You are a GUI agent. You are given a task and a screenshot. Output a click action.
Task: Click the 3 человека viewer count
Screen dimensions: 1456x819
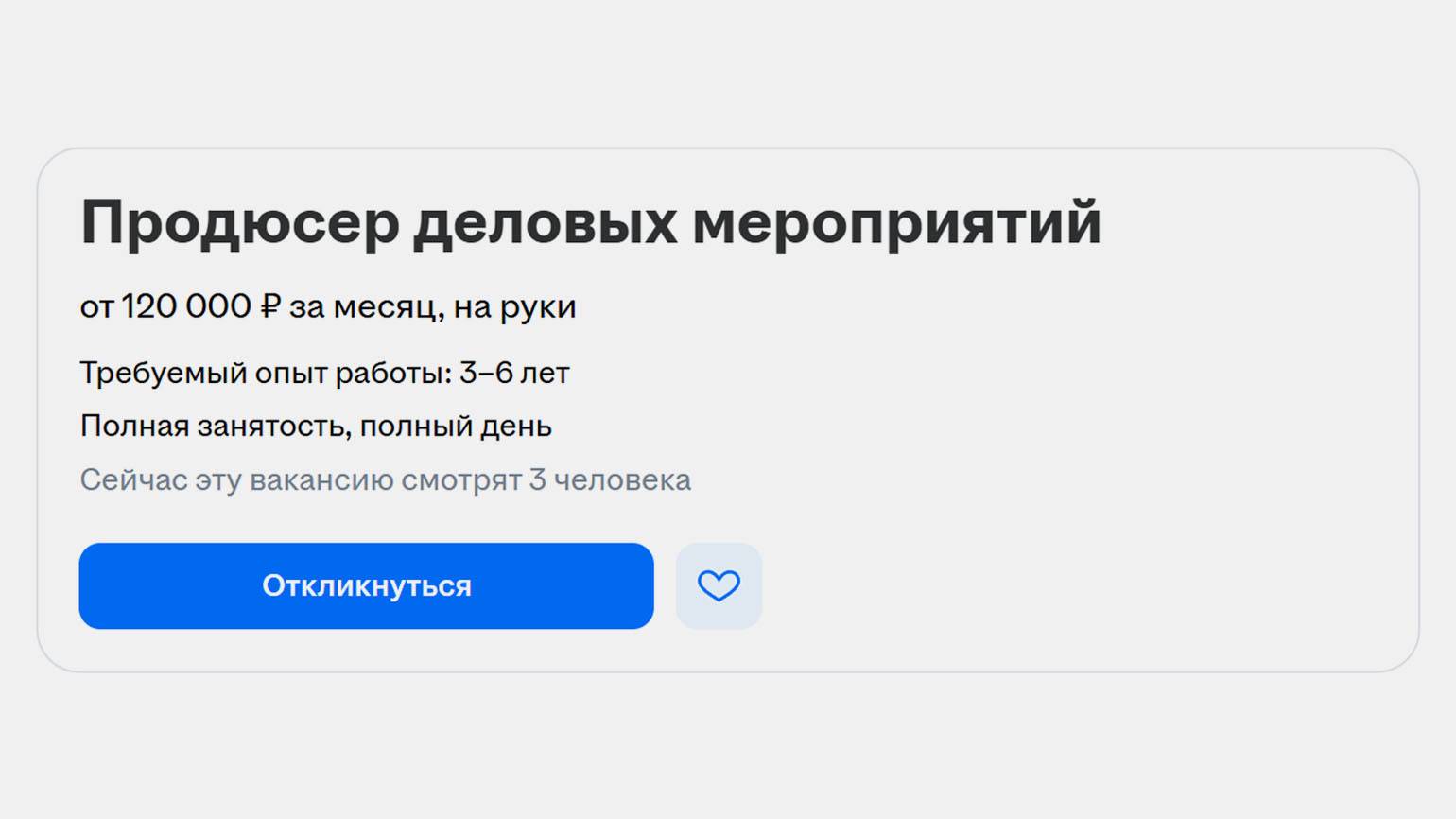pyautogui.click(x=610, y=480)
